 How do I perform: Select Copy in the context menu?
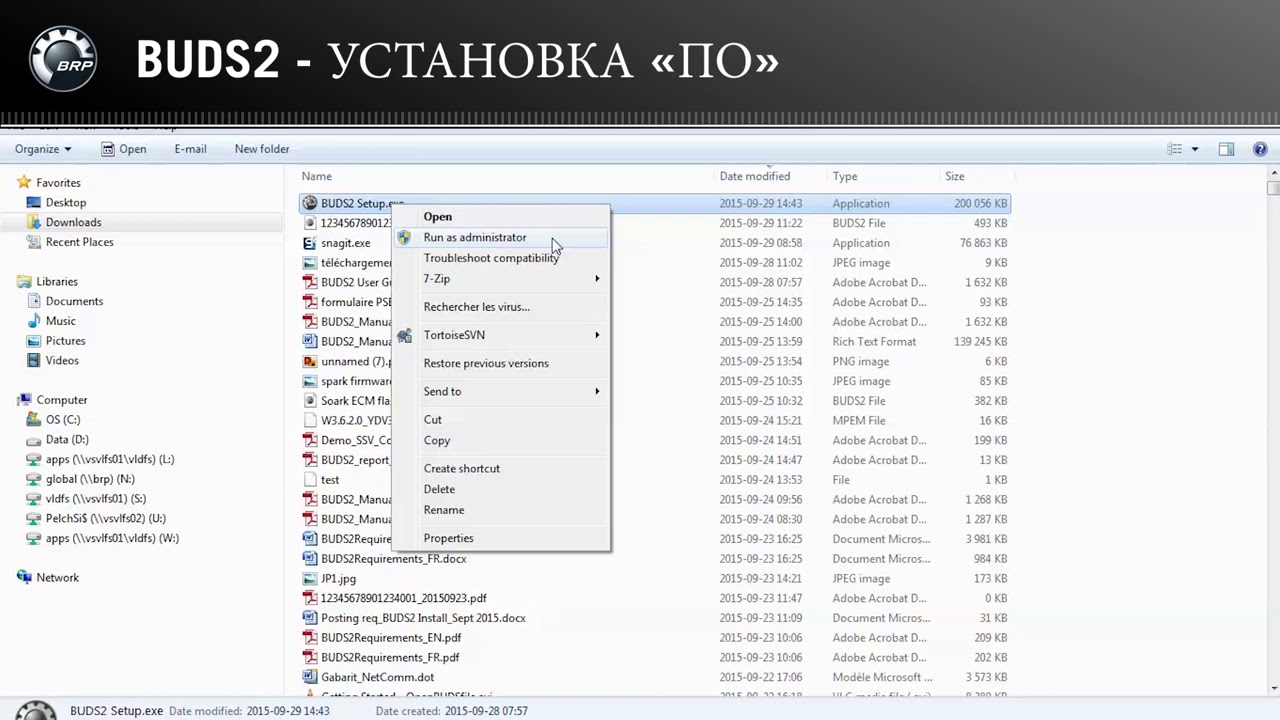tap(500, 440)
